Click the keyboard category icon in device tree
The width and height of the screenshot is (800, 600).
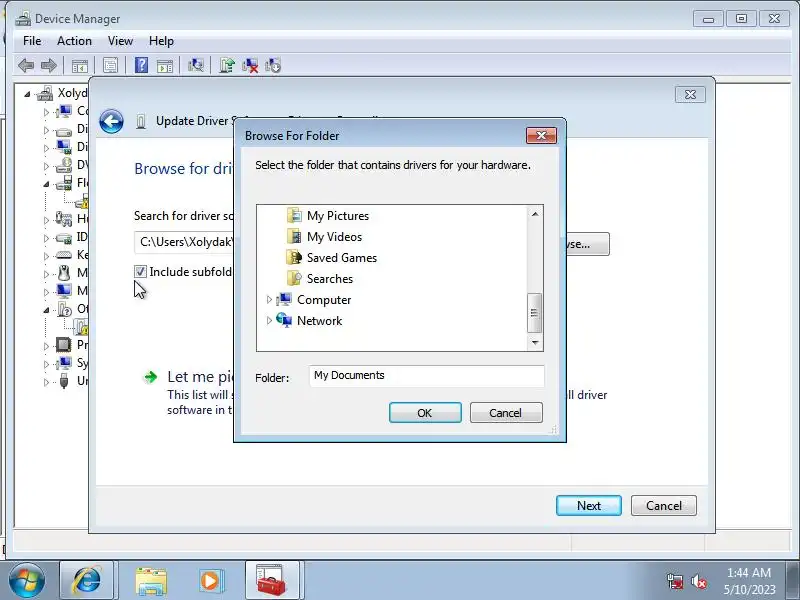pyautogui.click(x=63, y=255)
